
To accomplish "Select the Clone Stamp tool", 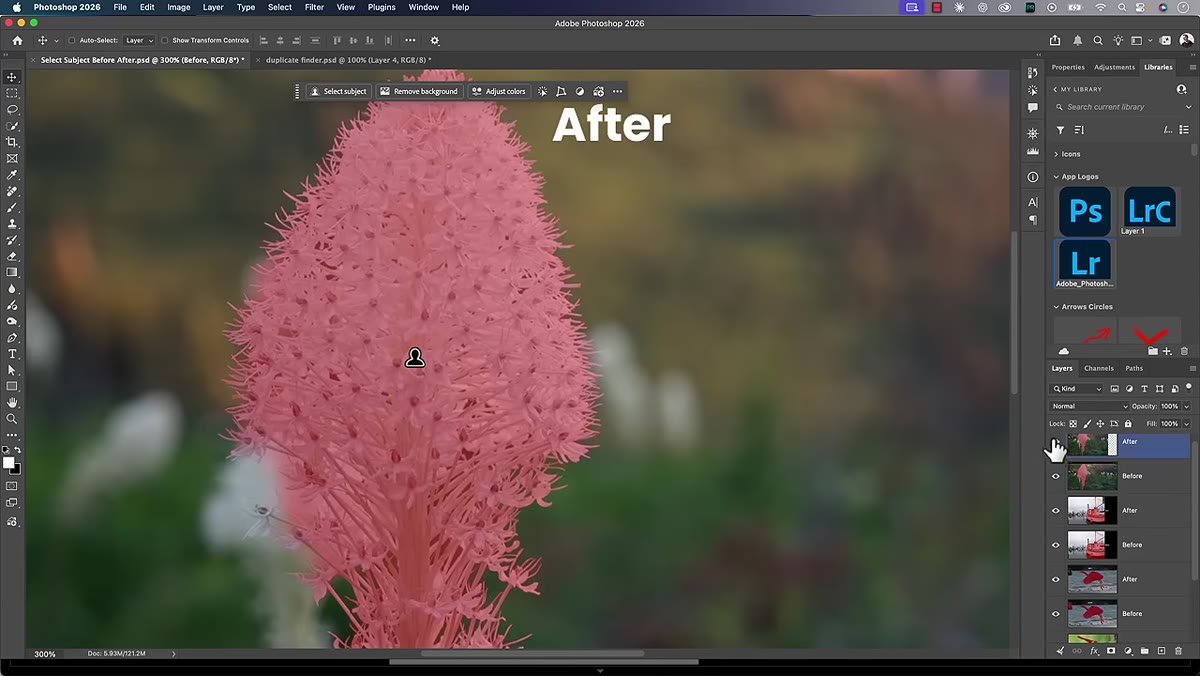I will click(12, 224).
